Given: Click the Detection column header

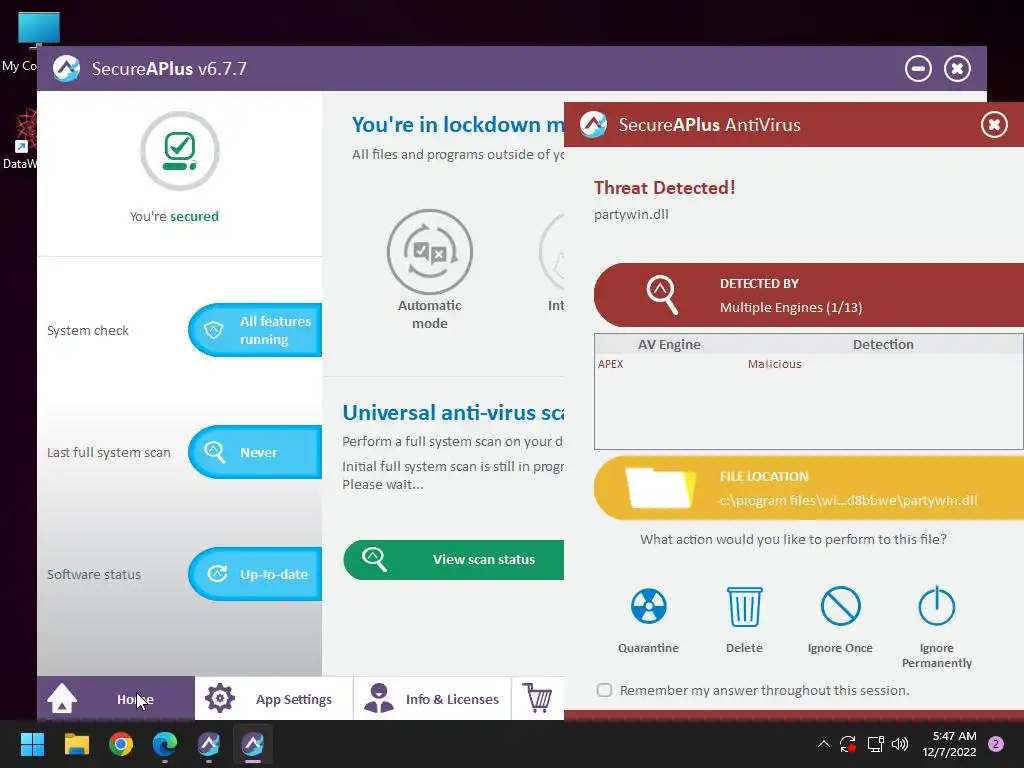Looking at the screenshot, I should tap(883, 344).
